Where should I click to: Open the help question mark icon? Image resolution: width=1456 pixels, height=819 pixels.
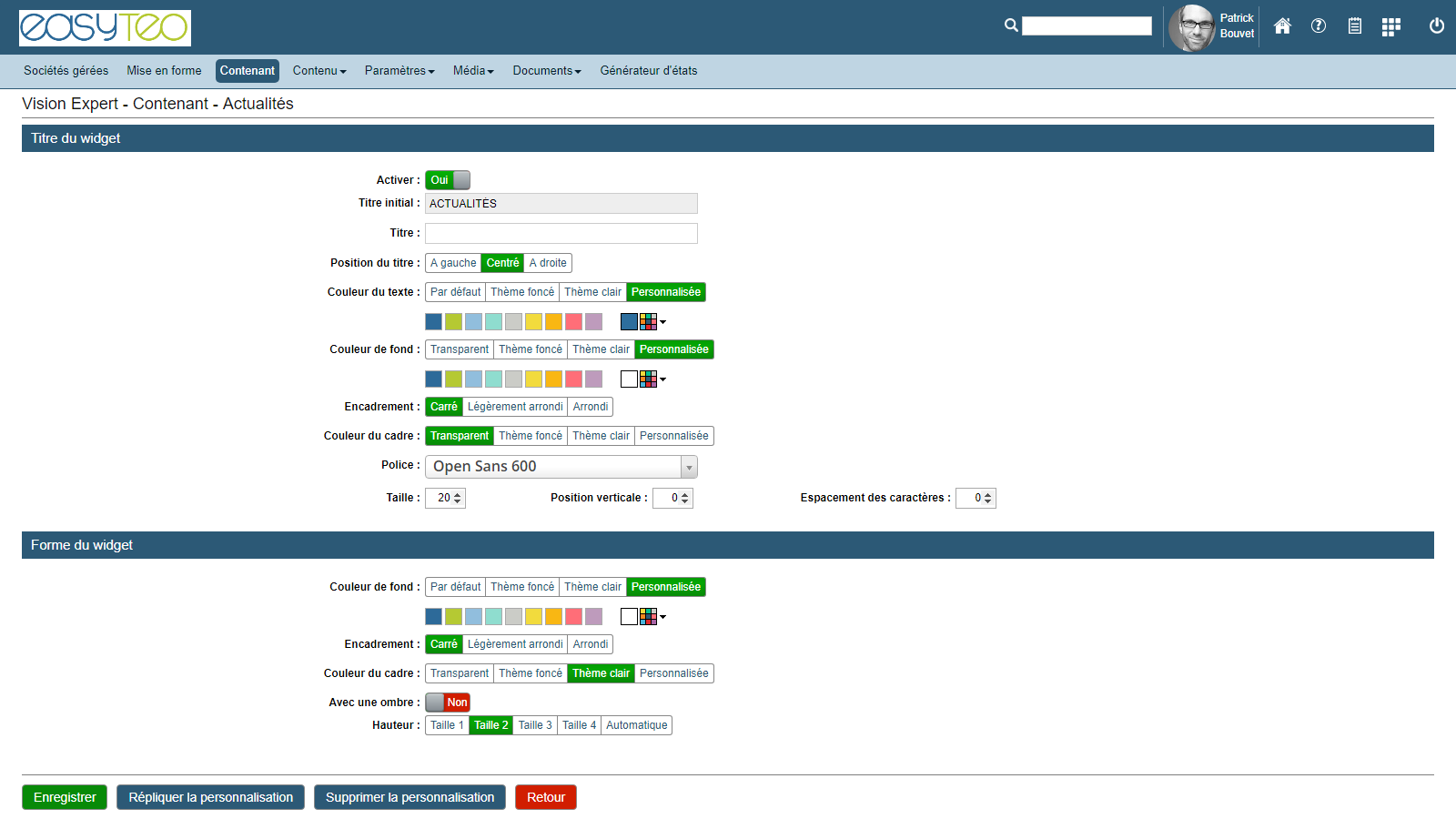(1318, 26)
